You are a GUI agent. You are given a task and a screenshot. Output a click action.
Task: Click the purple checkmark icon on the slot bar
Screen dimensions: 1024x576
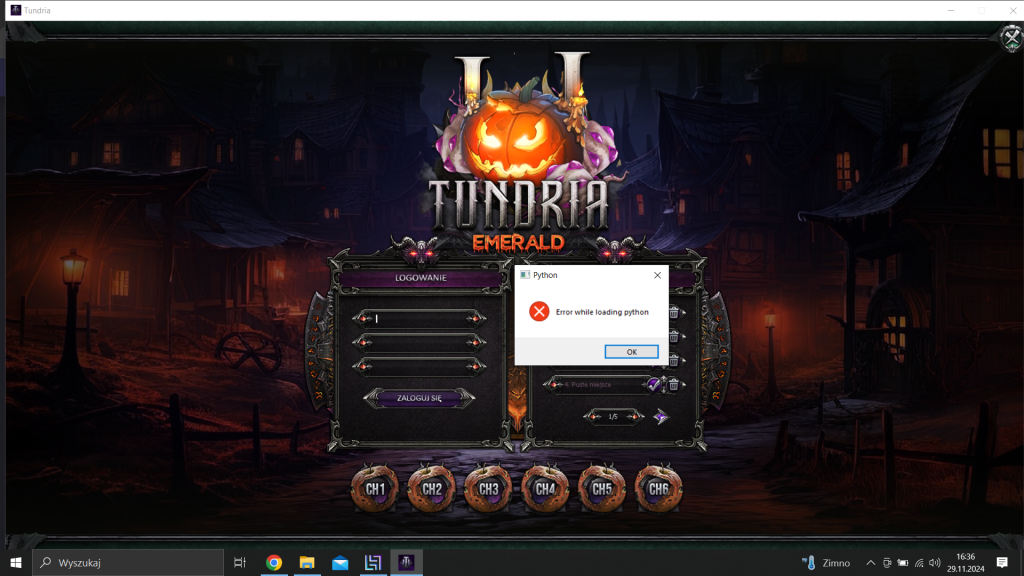pyautogui.click(x=655, y=383)
